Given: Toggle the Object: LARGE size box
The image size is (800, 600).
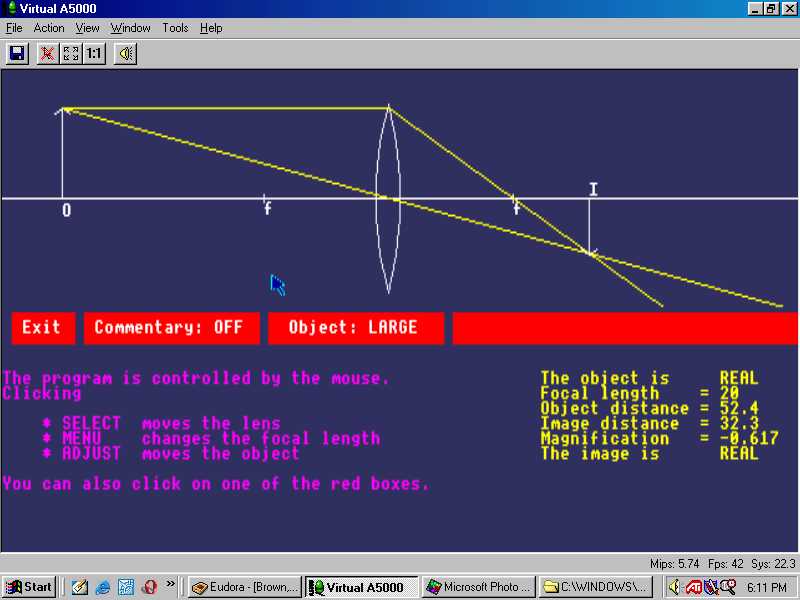Looking at the screenshot, I should coord(355,328).
